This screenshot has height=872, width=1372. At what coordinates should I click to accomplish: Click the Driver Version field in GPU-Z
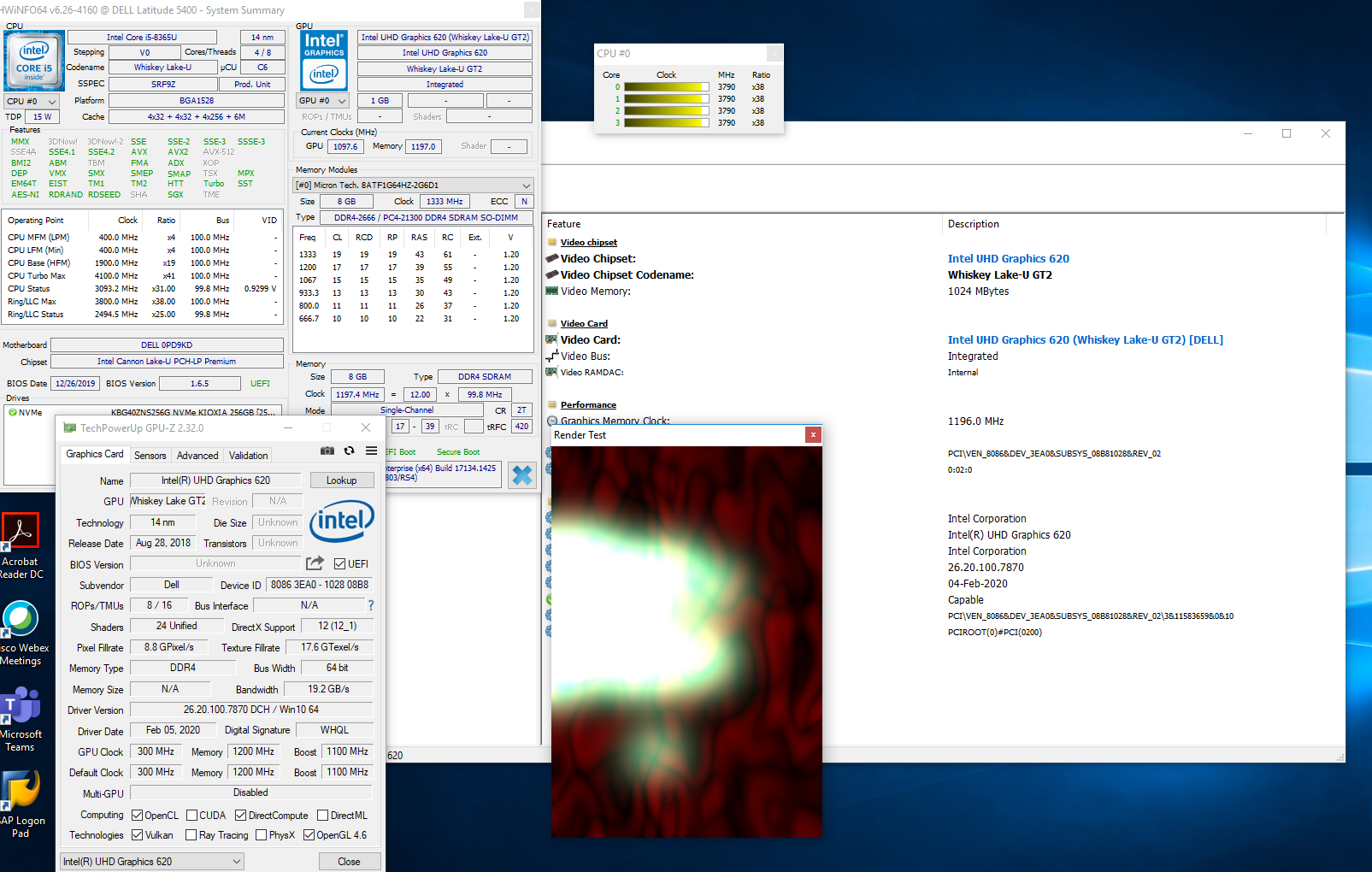tap(251, 710)
